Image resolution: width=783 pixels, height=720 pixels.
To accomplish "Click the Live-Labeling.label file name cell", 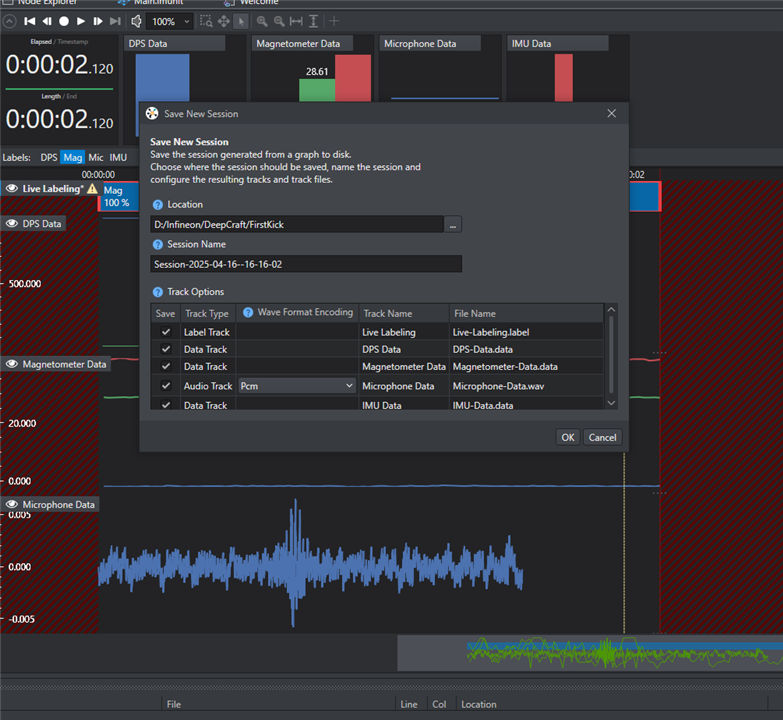I will (526, 332).
